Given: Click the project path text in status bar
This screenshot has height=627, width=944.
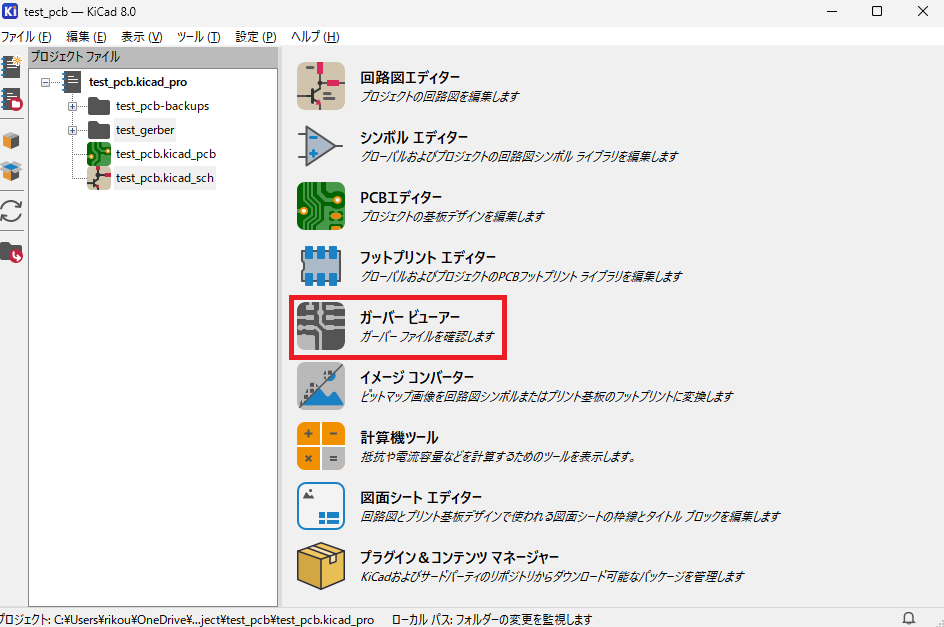Looking at the screenshot, I should point(186,619).
